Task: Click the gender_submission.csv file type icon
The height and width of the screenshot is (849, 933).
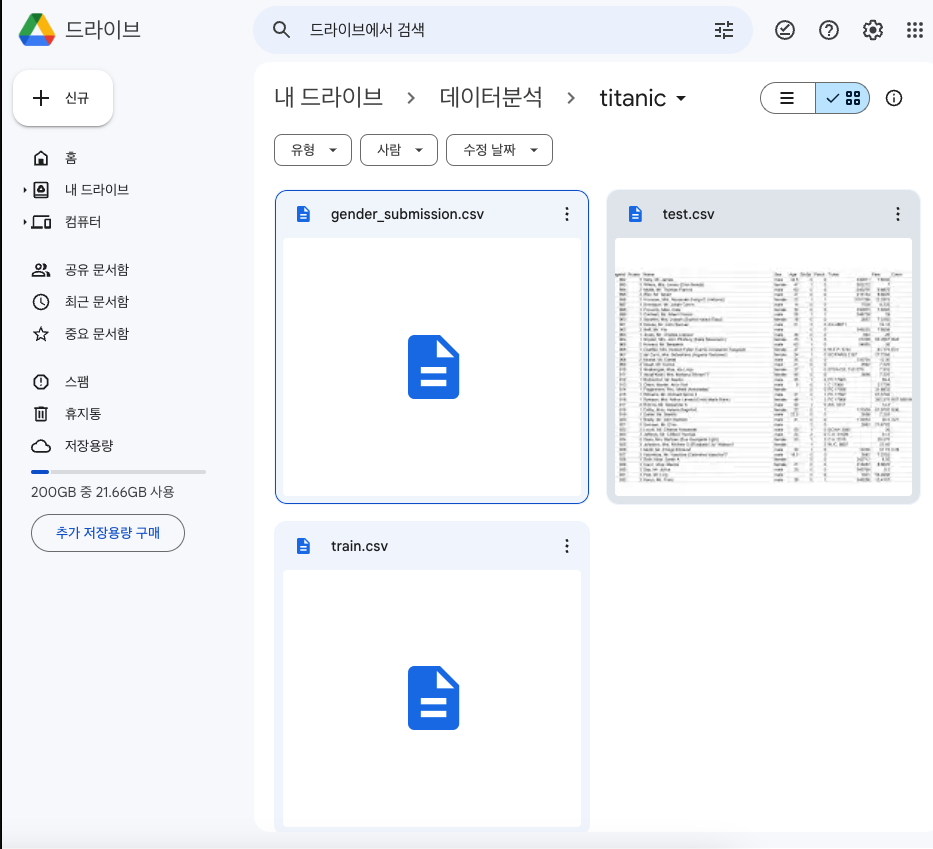Action: point(303,214)
